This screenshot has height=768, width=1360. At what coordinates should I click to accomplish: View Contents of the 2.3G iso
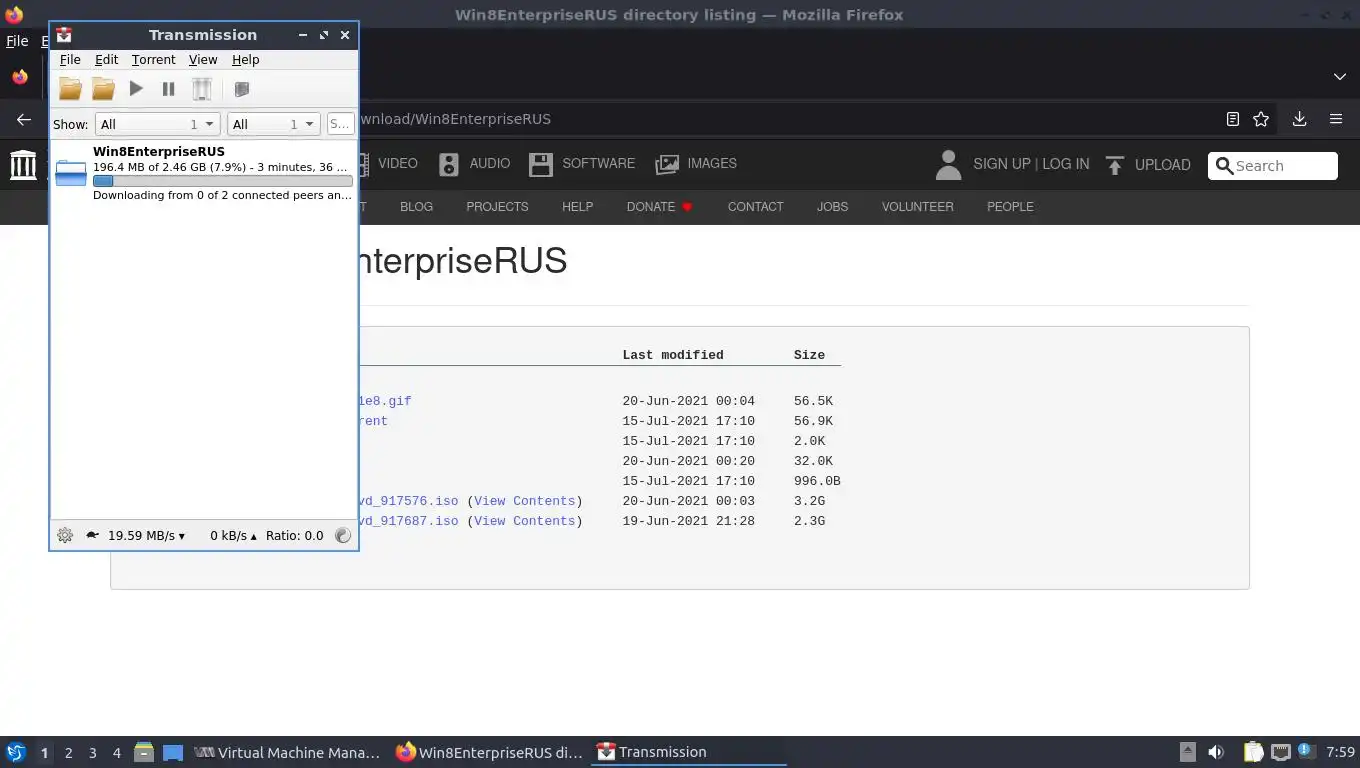point(525,521)
